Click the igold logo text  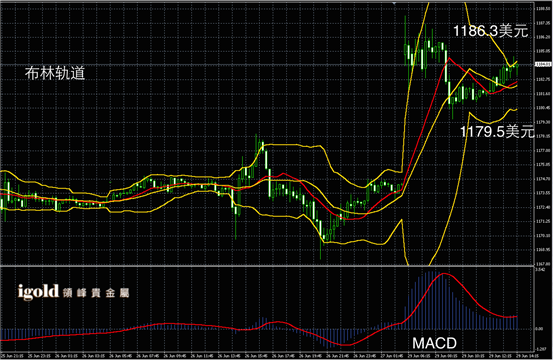tap(38, 292)
